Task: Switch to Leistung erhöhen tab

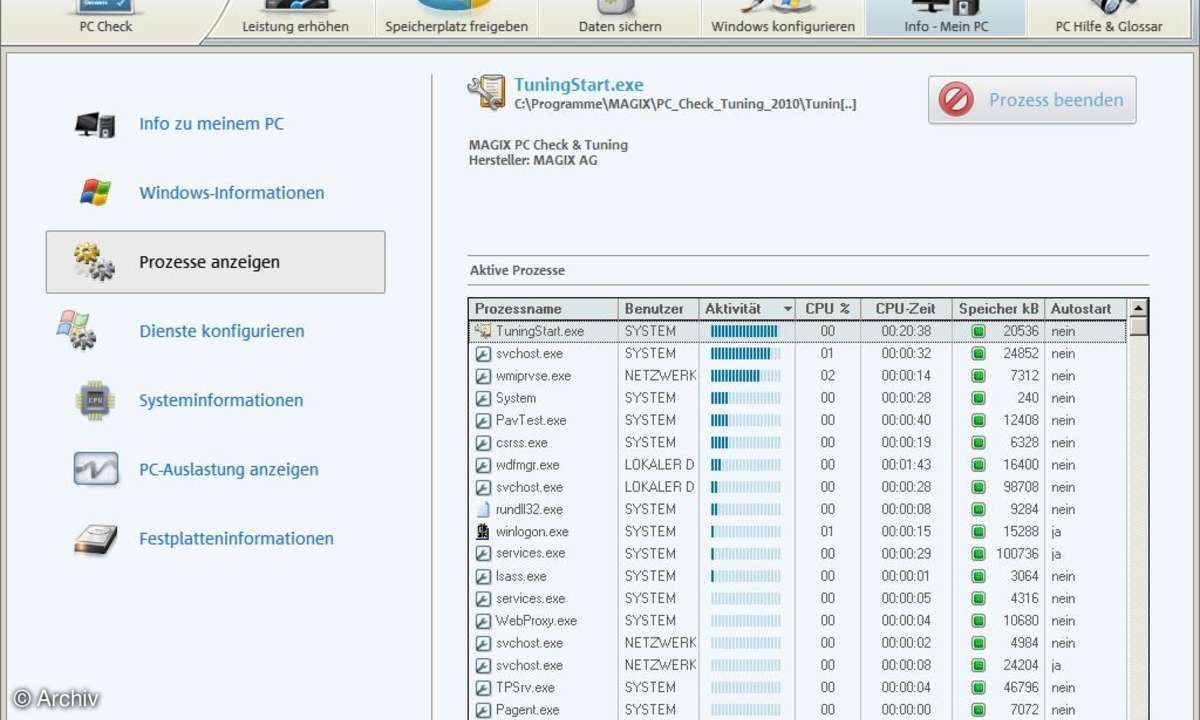Action: (x=295, y=18)
